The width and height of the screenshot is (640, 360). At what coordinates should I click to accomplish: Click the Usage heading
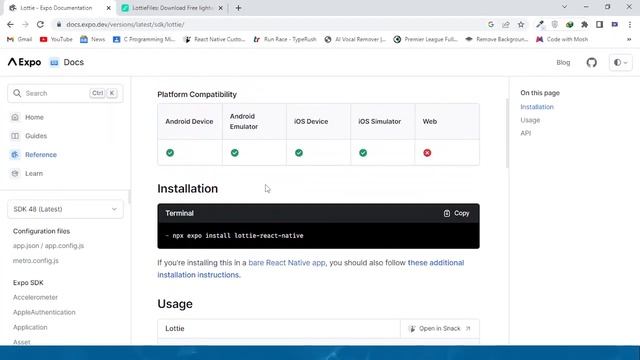[175, 304]
